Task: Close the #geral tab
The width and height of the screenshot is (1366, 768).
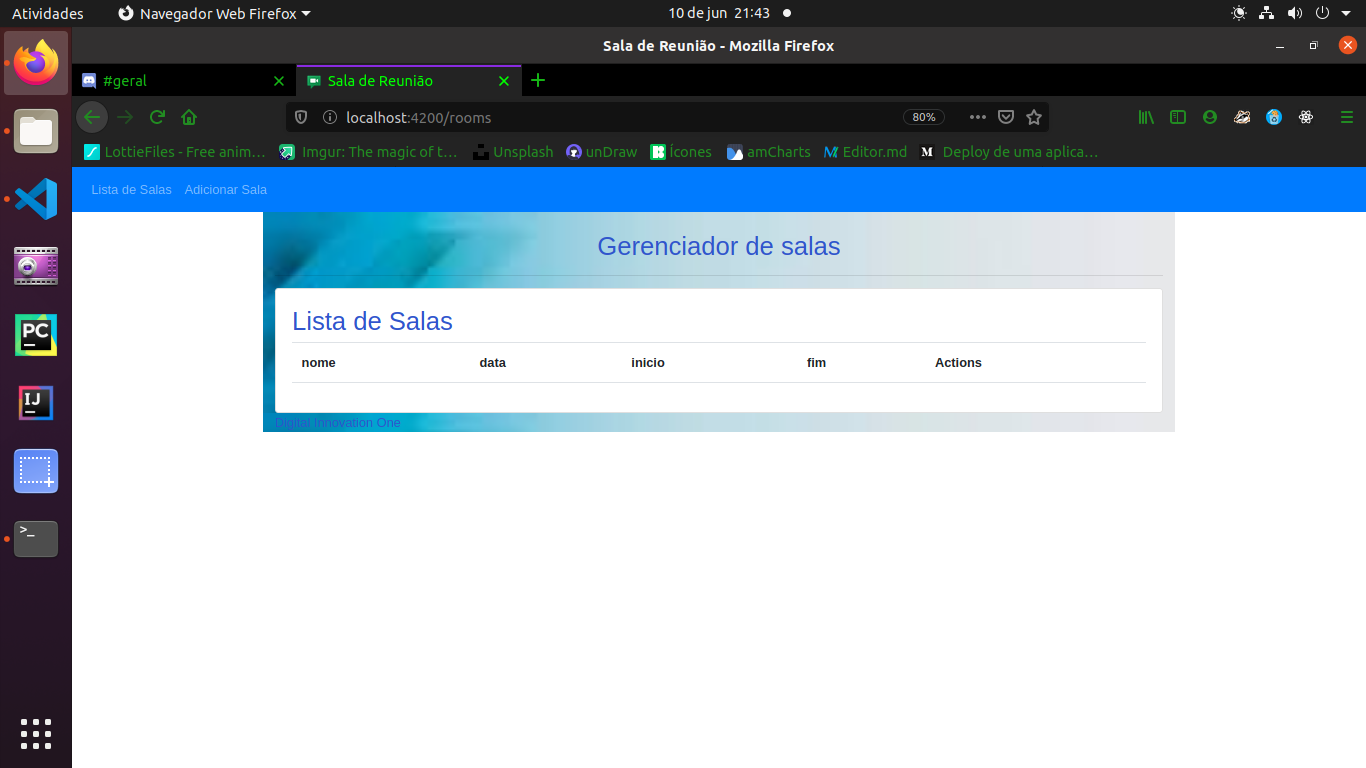Action: coord(279,81)
